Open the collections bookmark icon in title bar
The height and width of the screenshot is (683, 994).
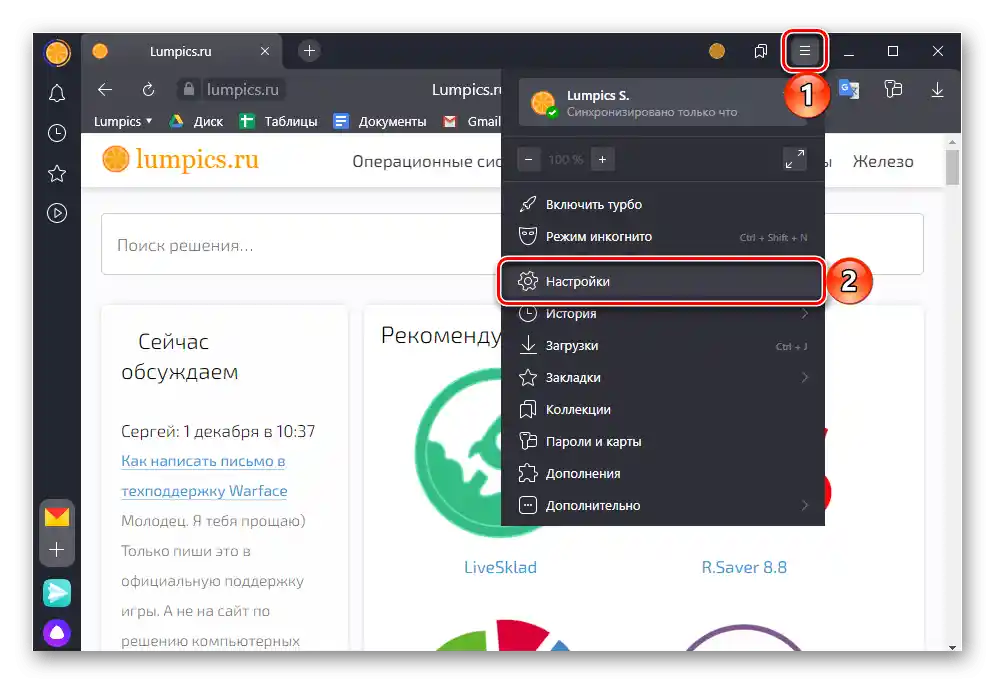761,51
